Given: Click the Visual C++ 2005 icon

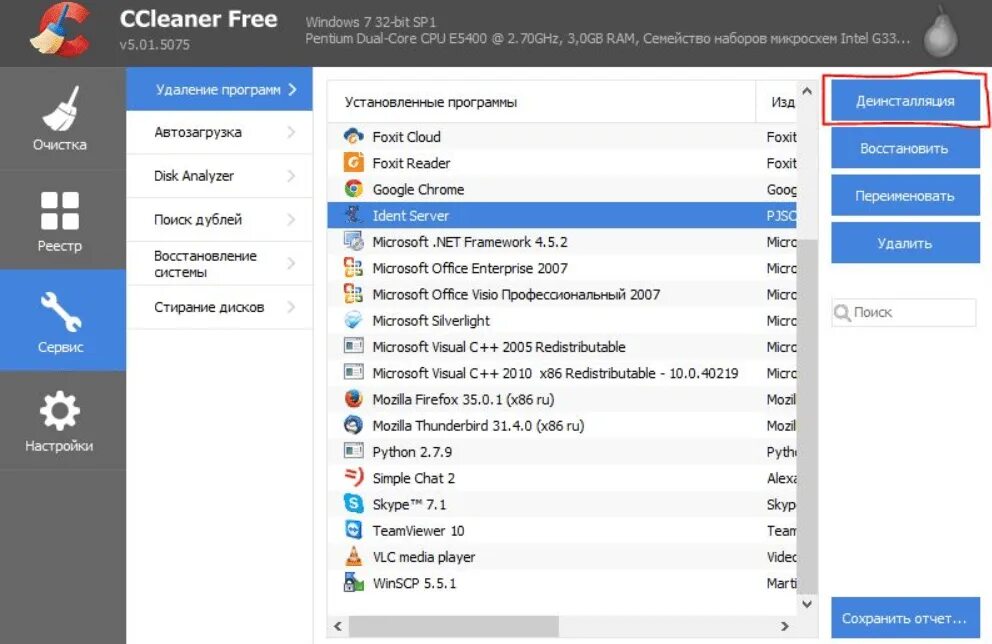Looking at the screenshot, I should point(353,346).
